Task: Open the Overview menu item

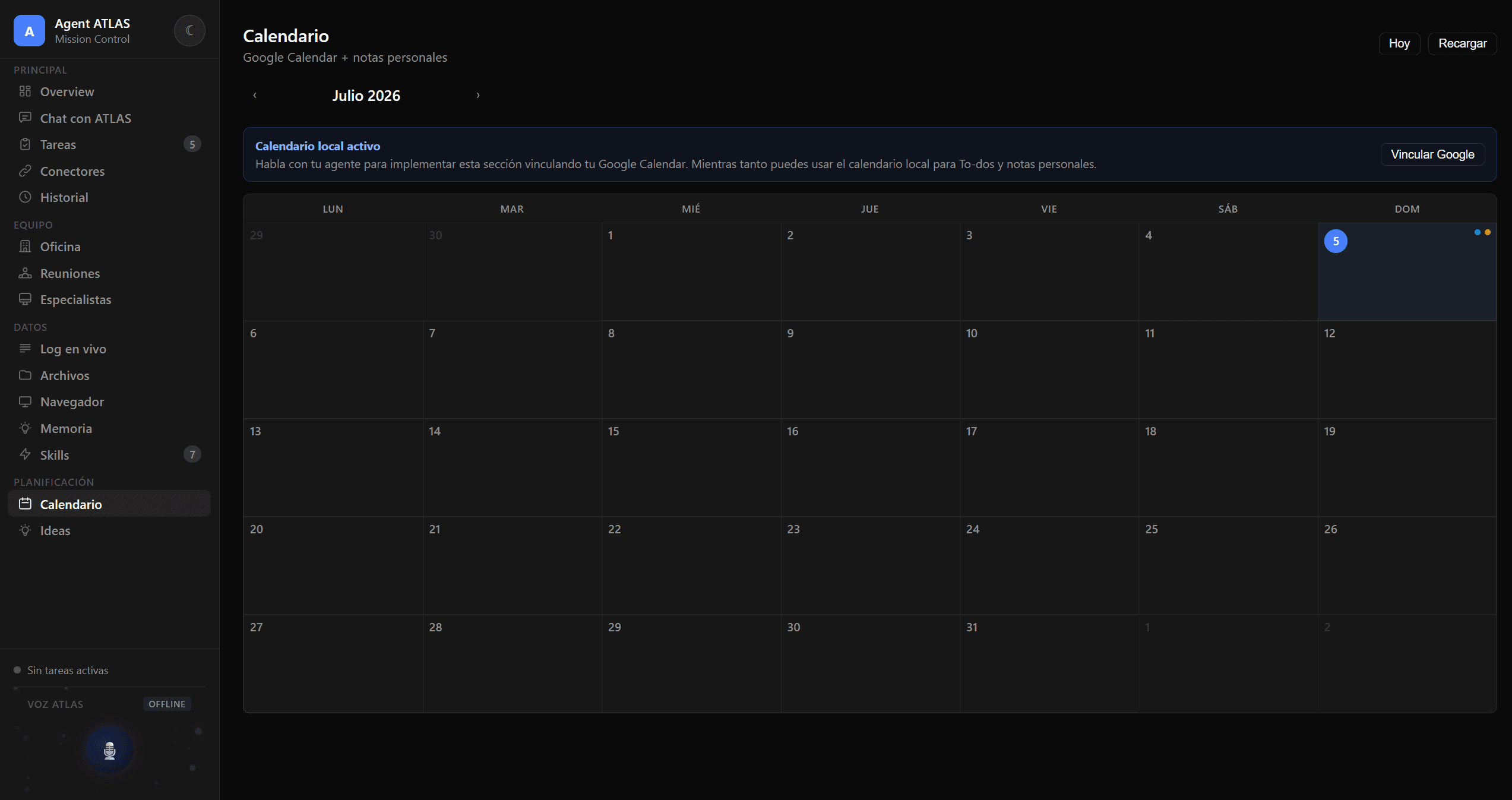Action: coord(109,91)
